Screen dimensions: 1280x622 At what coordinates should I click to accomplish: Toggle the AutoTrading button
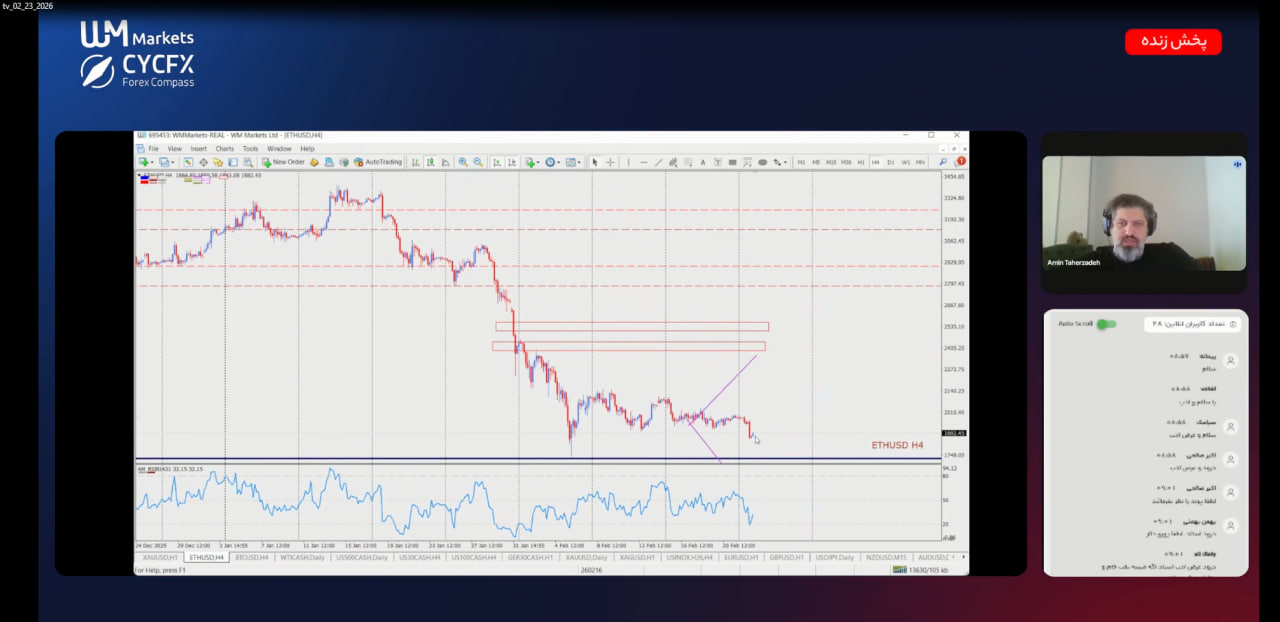pyautogui.click(x=378, y=162)
